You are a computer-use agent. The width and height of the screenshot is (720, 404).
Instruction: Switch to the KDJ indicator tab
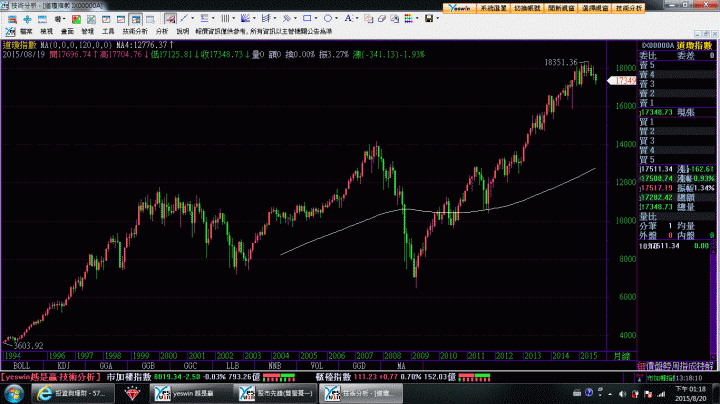tap(64, 366)
